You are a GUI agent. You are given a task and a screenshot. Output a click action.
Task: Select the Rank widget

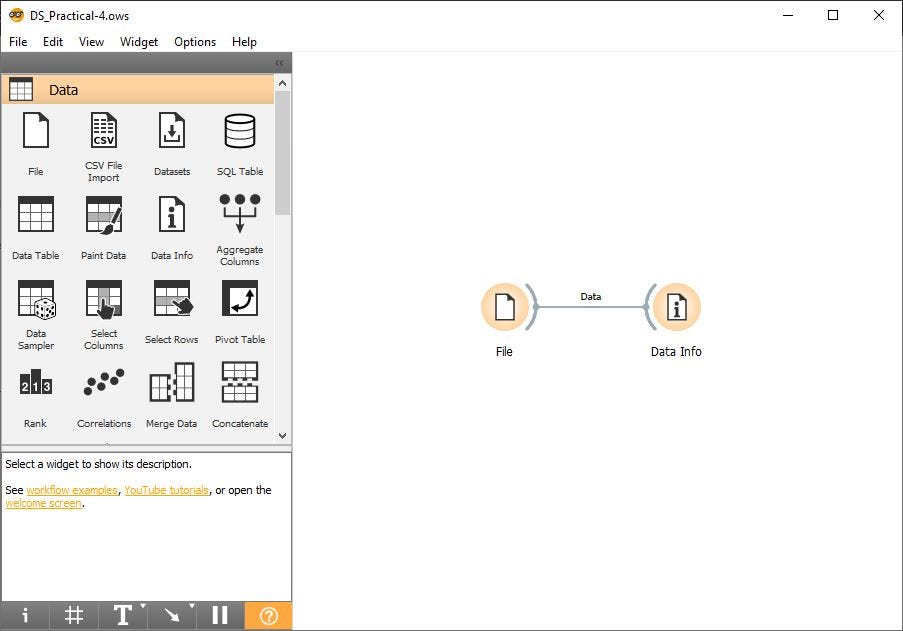[x=36, y=396]
